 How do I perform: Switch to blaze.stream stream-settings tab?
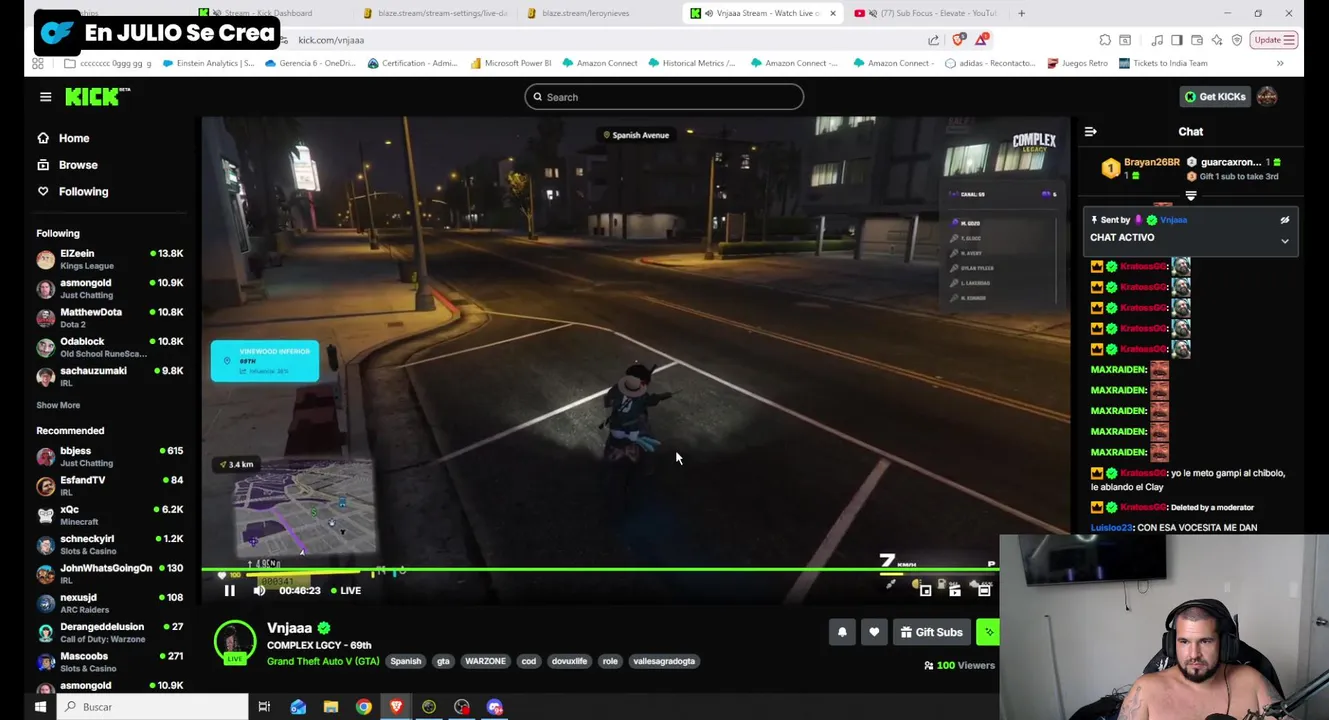click(437, 13)
